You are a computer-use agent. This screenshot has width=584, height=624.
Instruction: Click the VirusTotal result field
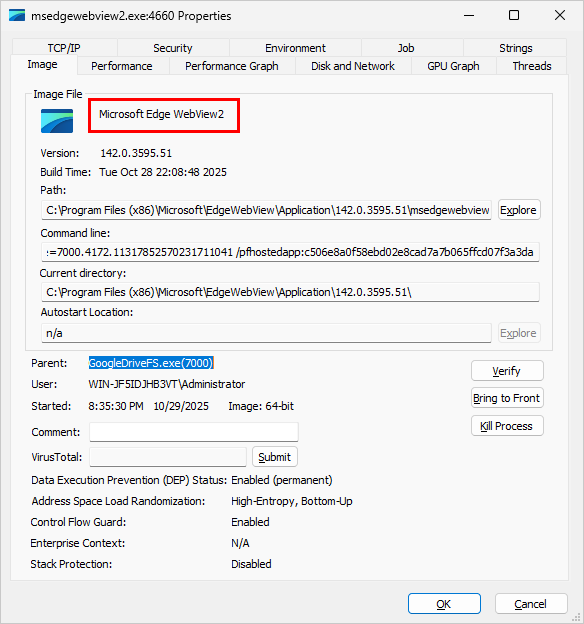[168, 457]
